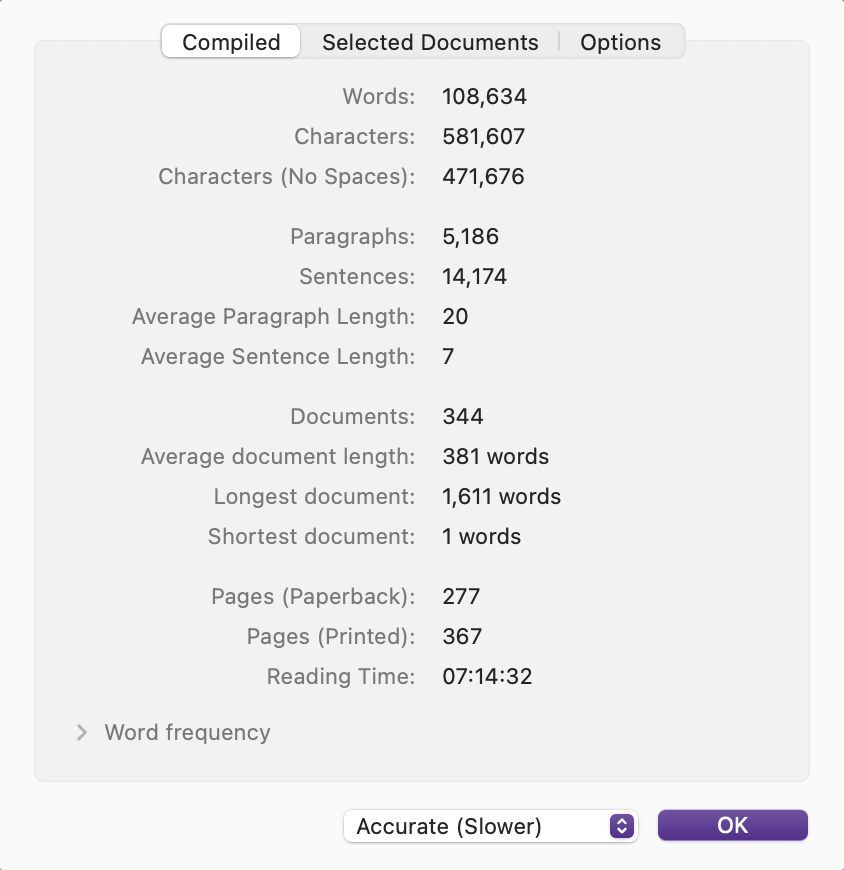Open the Selected Documents tab
The width and height of the screenshot is (844, 870).
coord(430,42)
